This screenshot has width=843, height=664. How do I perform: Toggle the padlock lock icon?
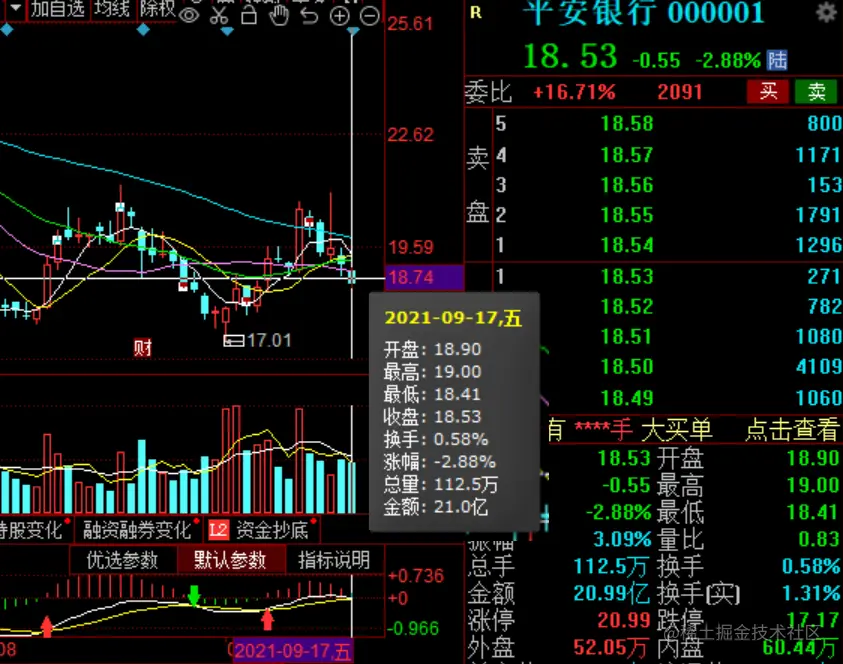[248, 15]
